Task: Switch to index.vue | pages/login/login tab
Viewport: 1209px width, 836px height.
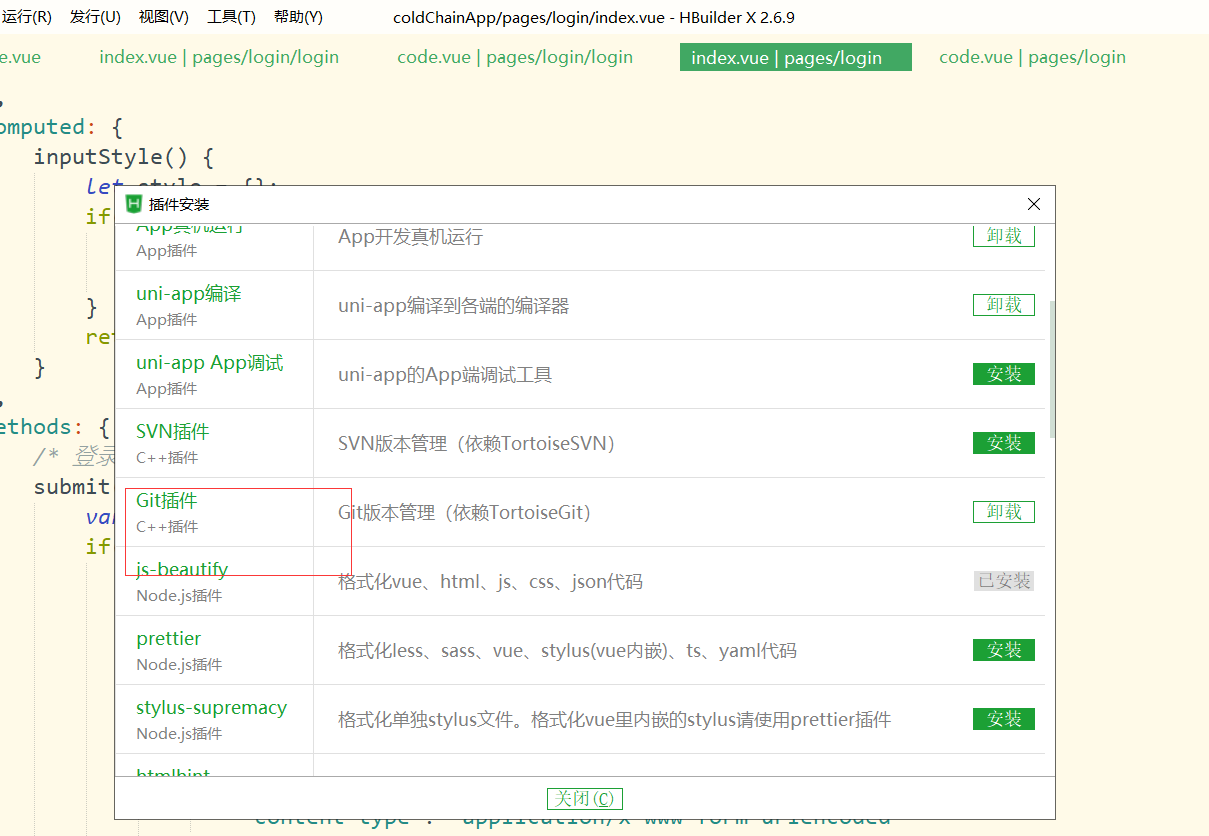Action: (x=219, y=57)
